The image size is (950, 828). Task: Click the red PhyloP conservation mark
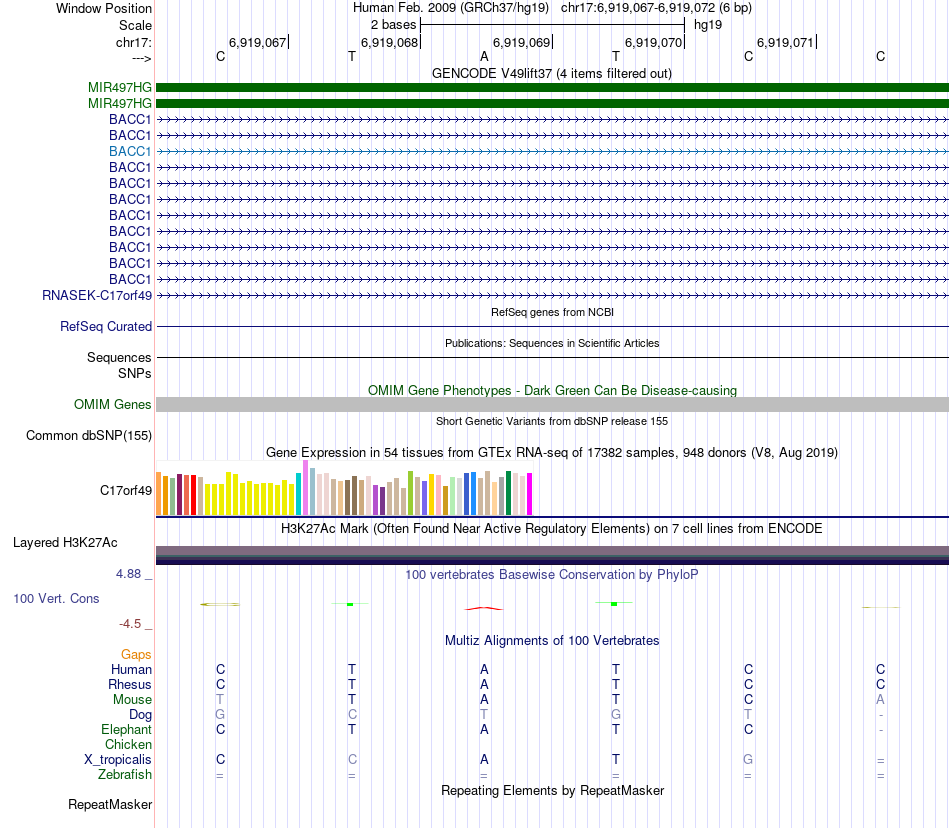[x=483, y=608]
